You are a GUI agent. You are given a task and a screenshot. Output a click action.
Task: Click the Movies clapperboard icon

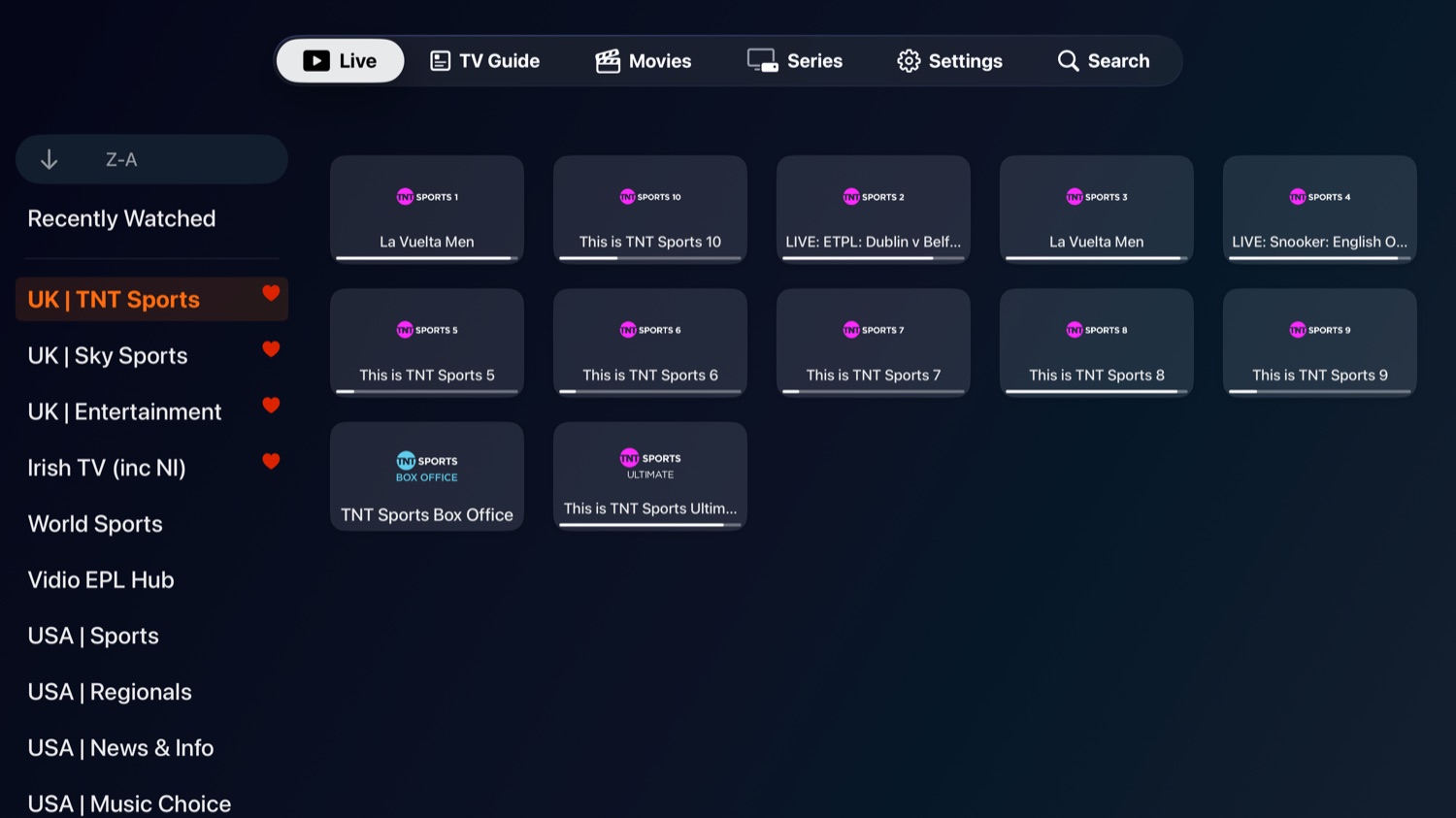pos(608,61)
